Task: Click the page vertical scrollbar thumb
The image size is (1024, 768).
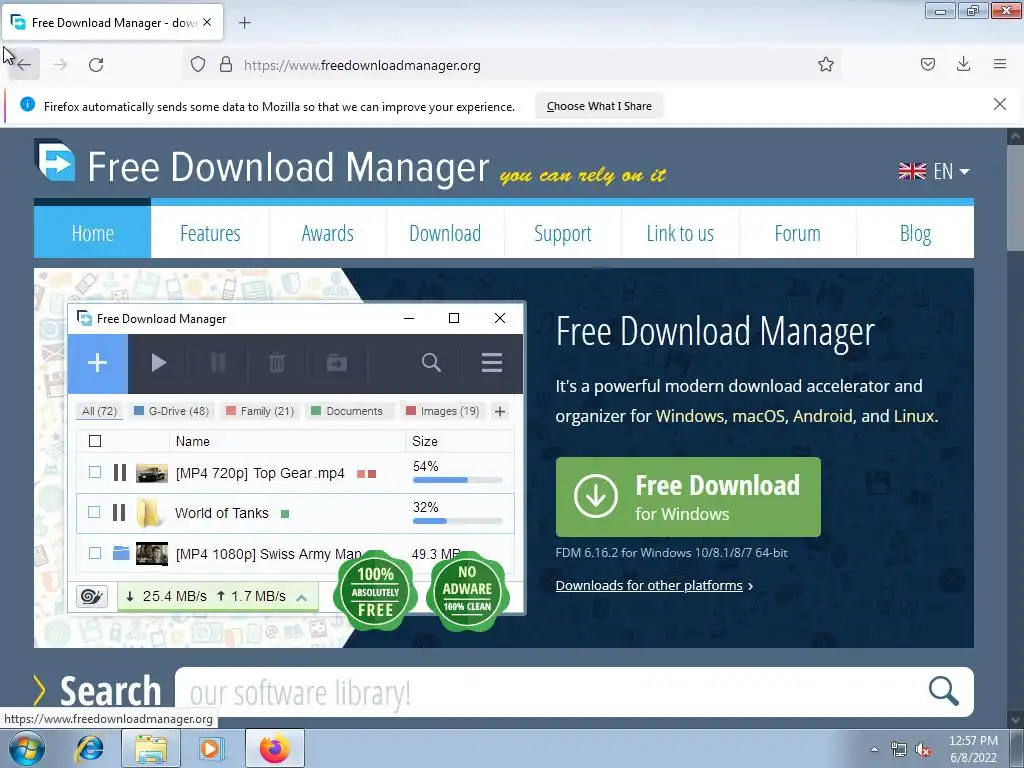Action: pyautogui.click(x=1016, y=197)
